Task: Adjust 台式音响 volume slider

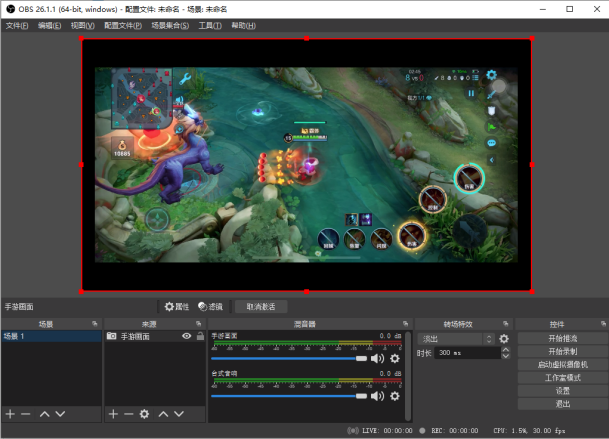Action: (289, 396)
